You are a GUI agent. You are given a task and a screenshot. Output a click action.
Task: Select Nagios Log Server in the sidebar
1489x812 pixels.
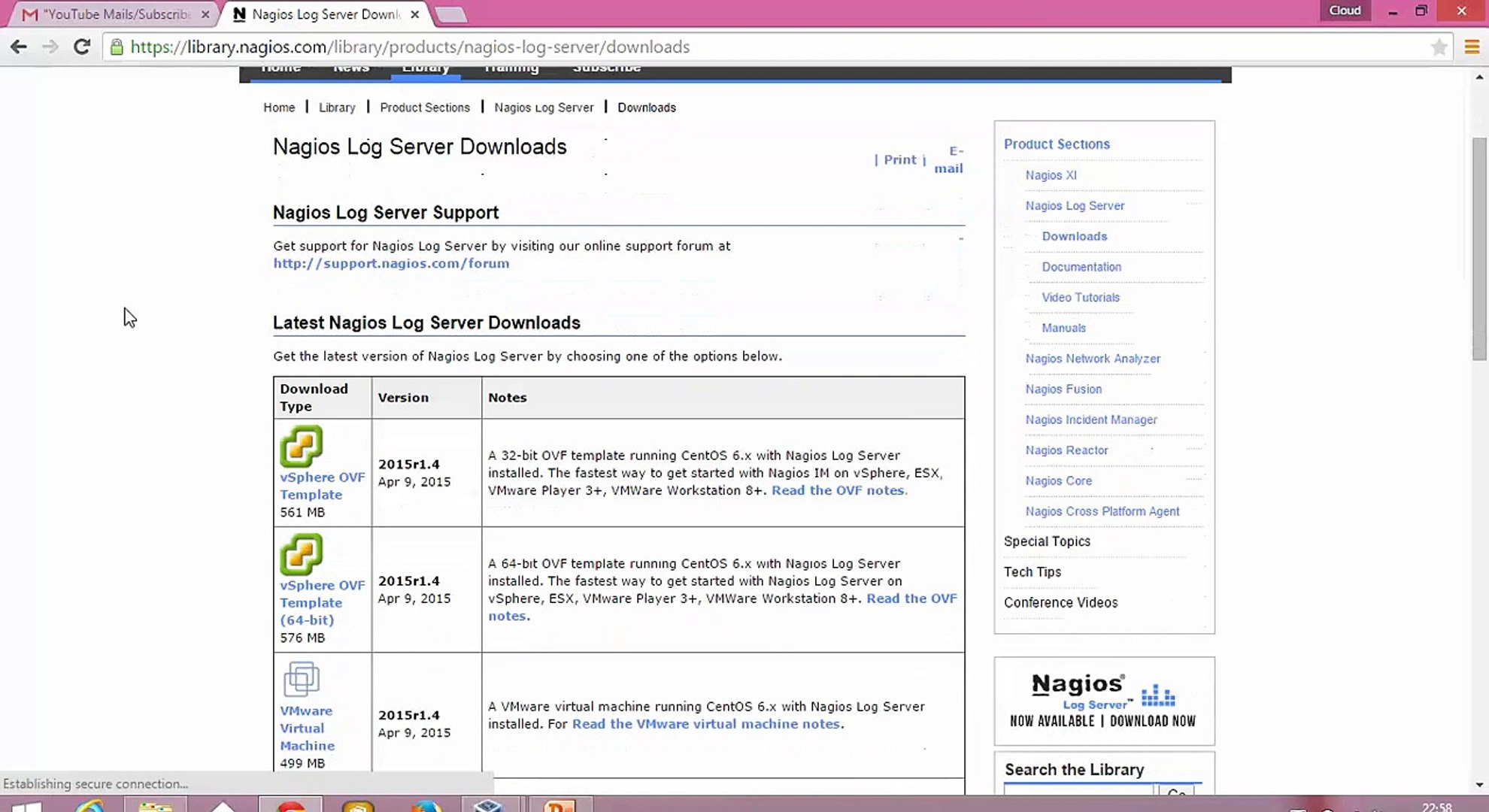coord(1075,206)
